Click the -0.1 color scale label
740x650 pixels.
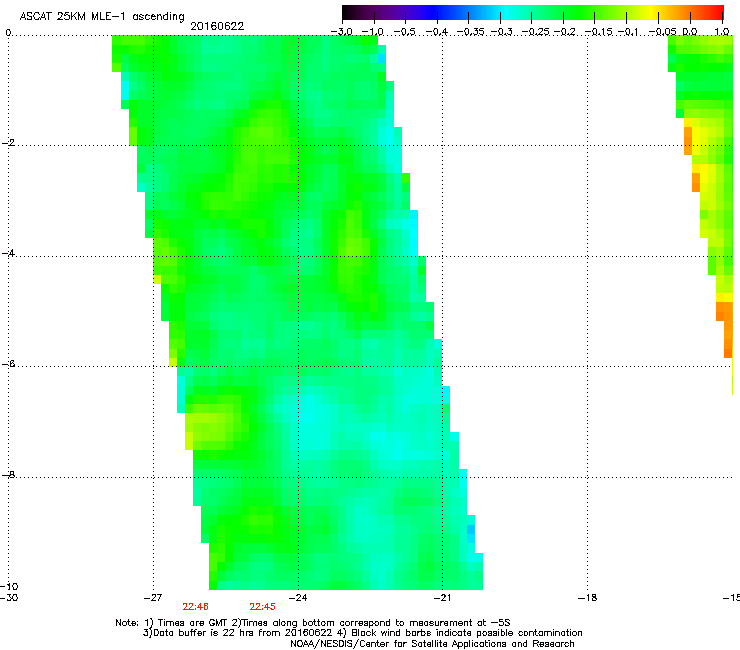[628, 32]
